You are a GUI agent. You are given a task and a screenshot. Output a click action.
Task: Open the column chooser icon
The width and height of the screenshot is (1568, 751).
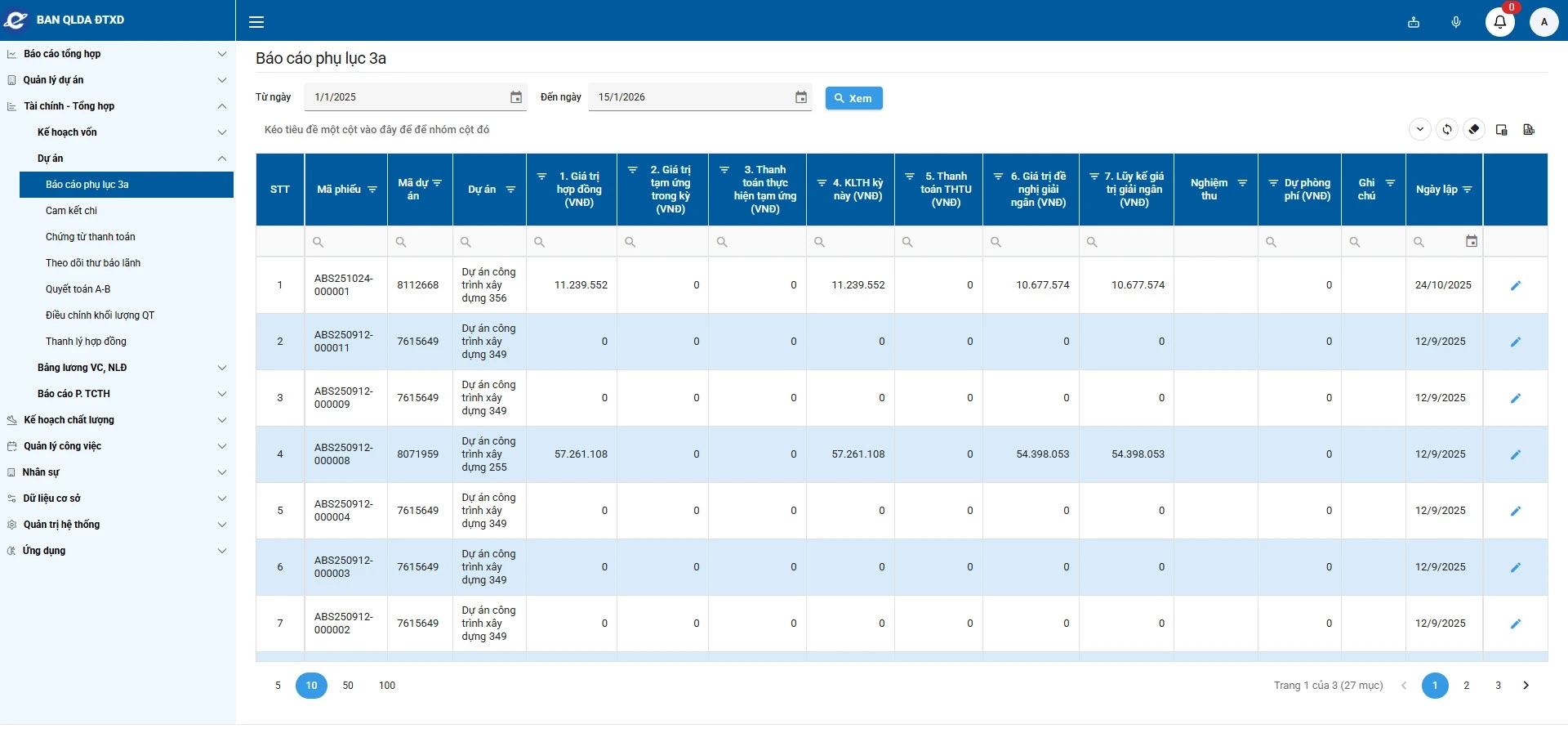1501,130
